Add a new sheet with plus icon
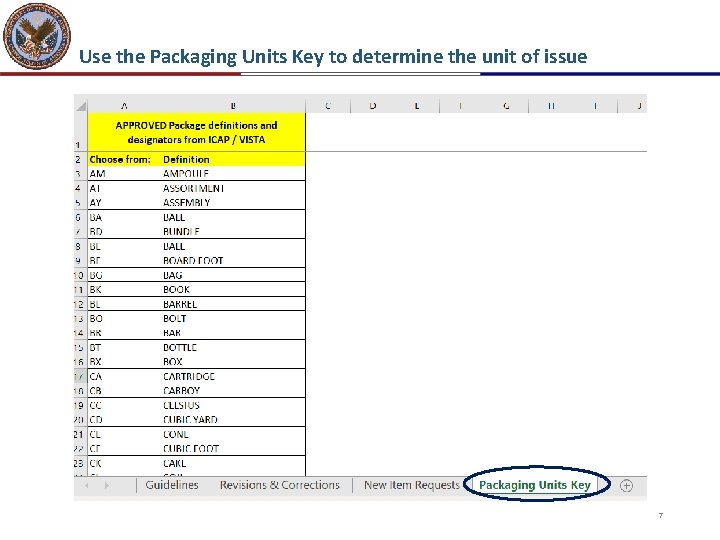This screenshot has width=720, height=540. [x=626, y=485]
